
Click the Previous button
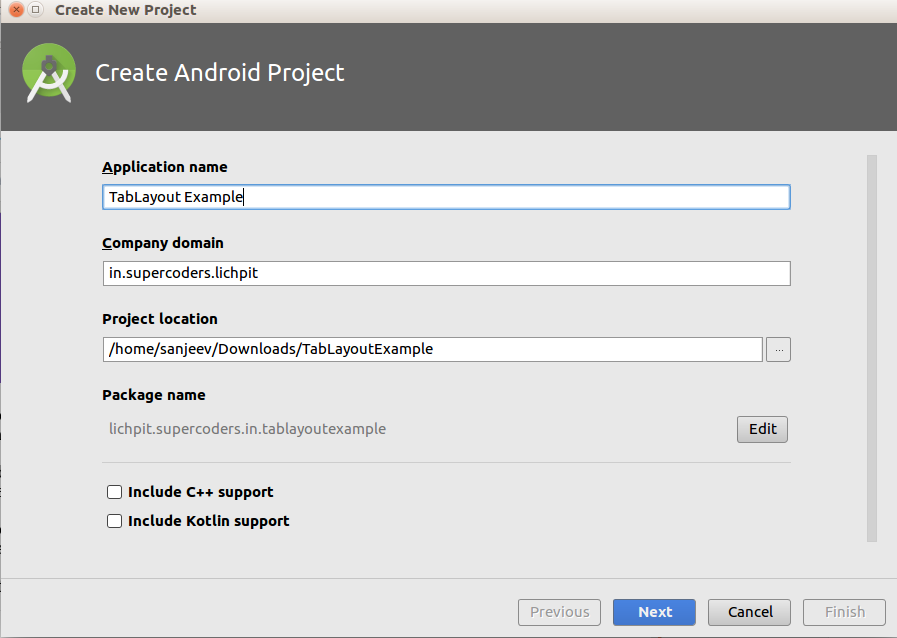[559, 612]
